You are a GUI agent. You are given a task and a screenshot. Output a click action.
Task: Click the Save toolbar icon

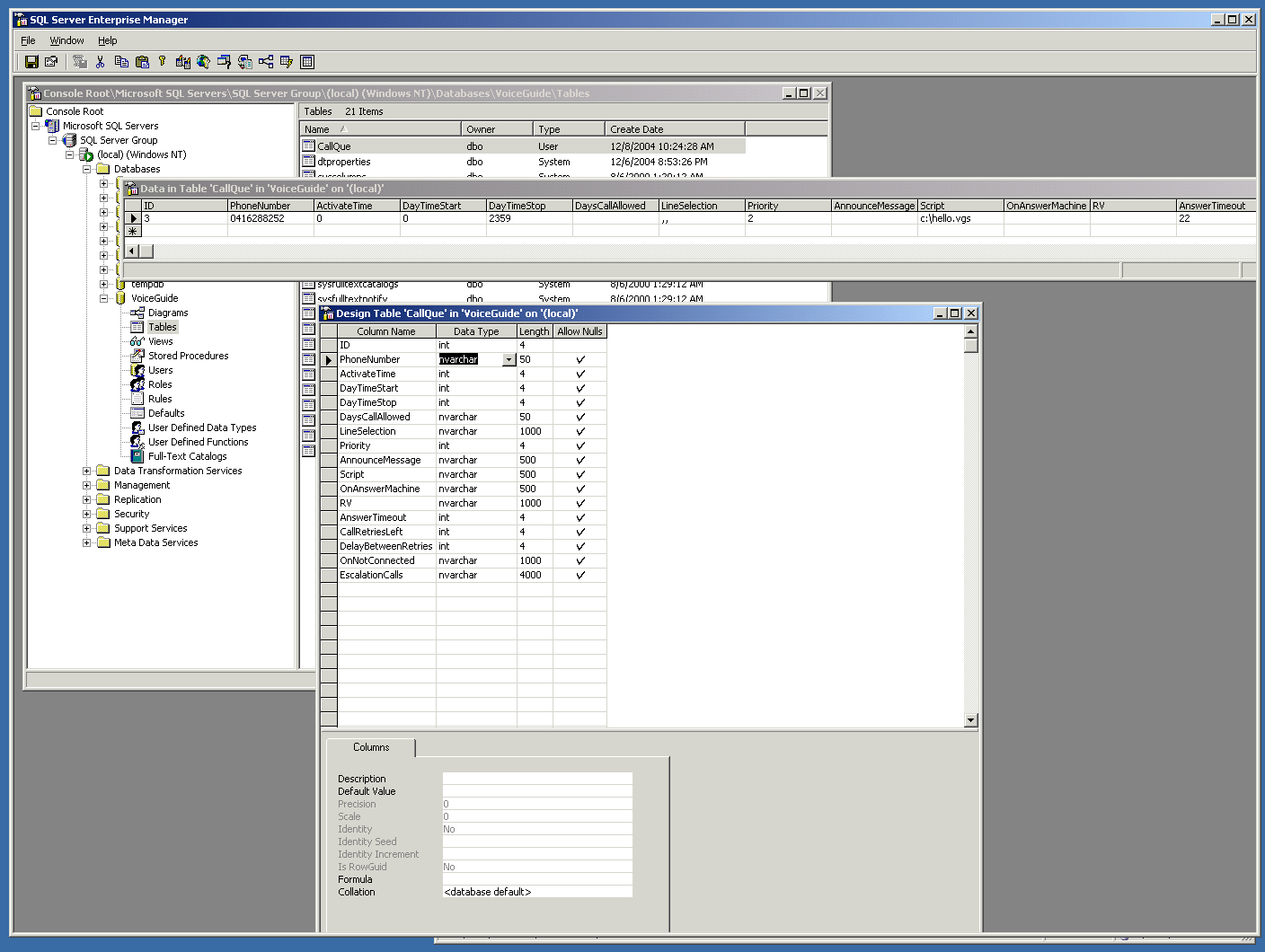coord(31,62)
